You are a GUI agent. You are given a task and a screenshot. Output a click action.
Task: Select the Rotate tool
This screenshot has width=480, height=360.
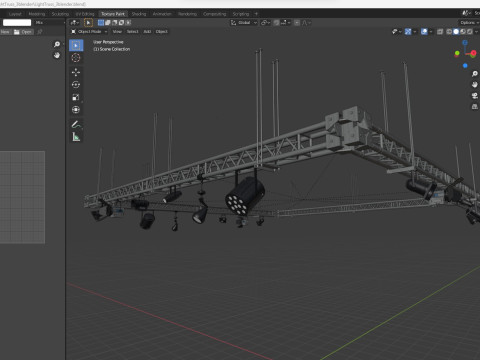(76, 85)
